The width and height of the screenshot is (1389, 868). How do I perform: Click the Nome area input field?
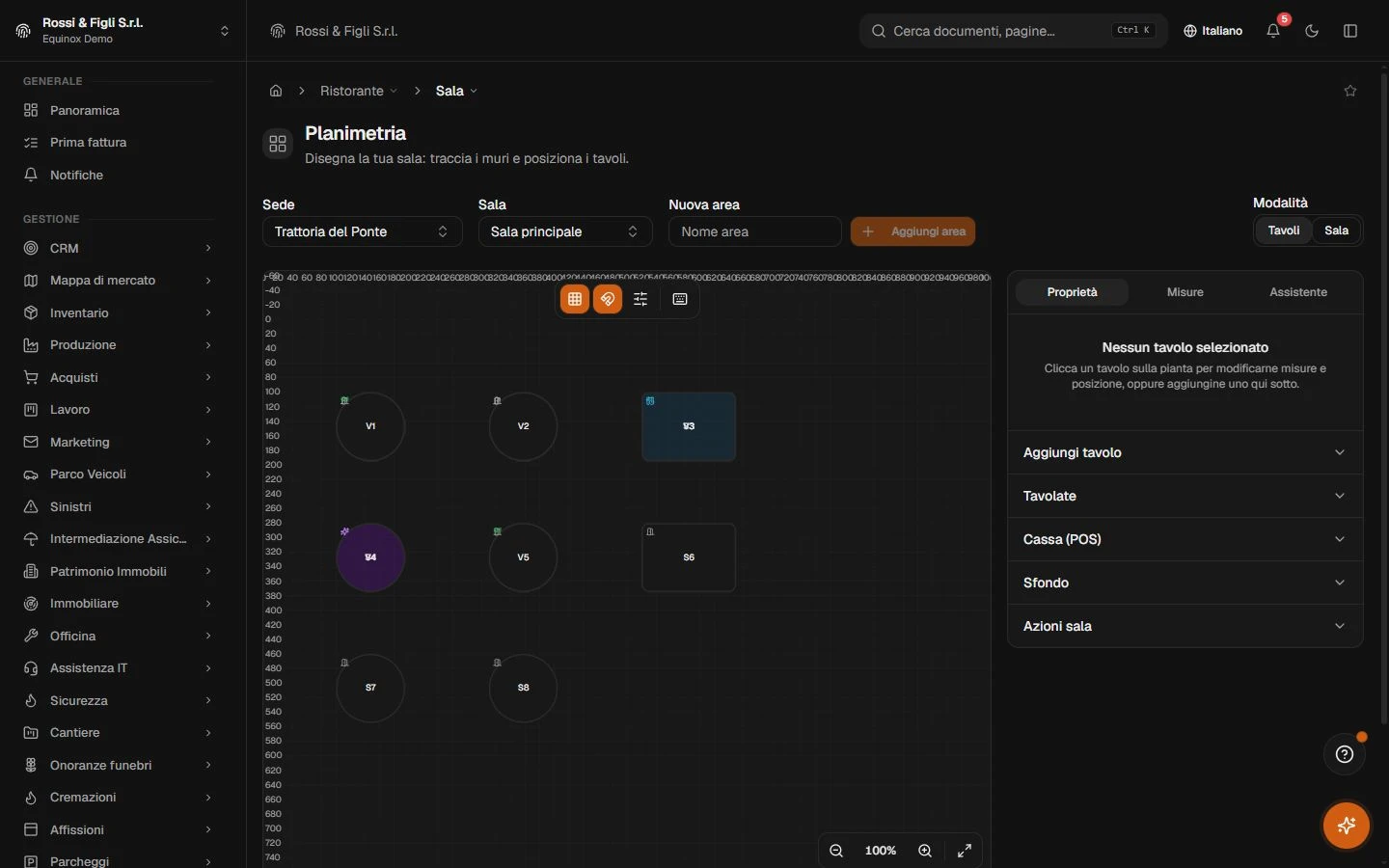point(755,231)
